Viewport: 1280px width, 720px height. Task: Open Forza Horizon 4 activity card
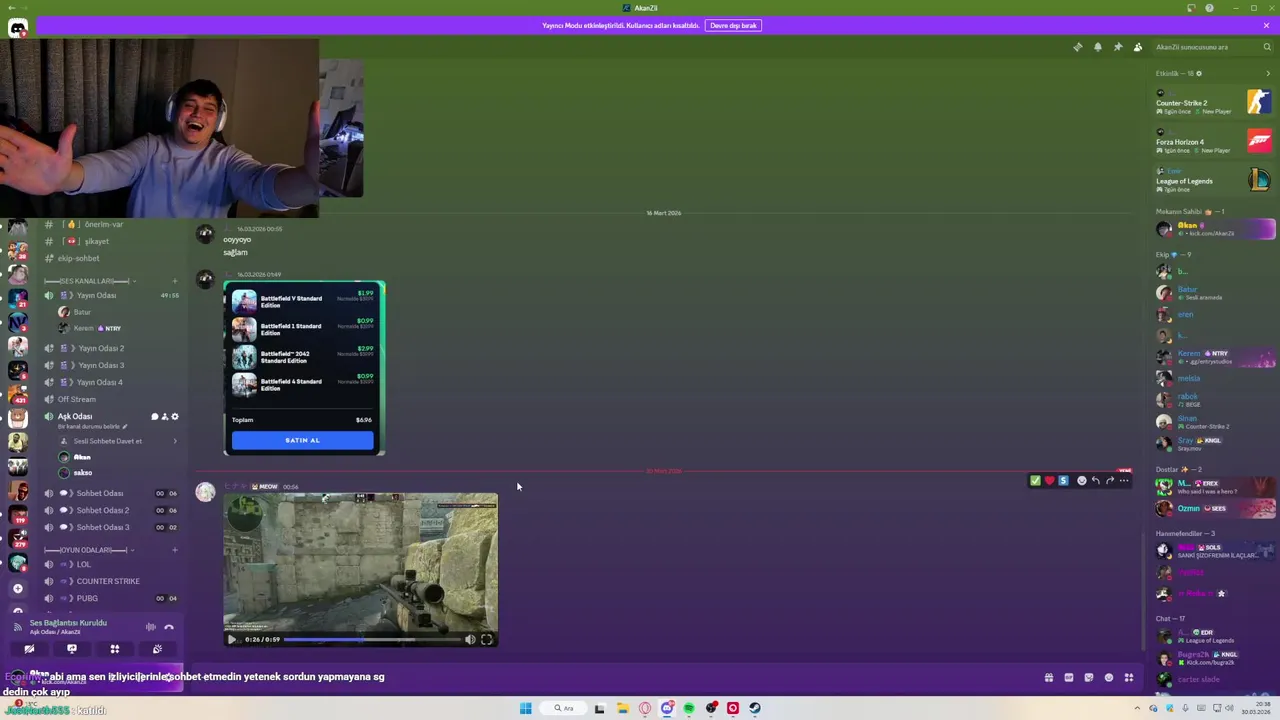[1213, 141]
